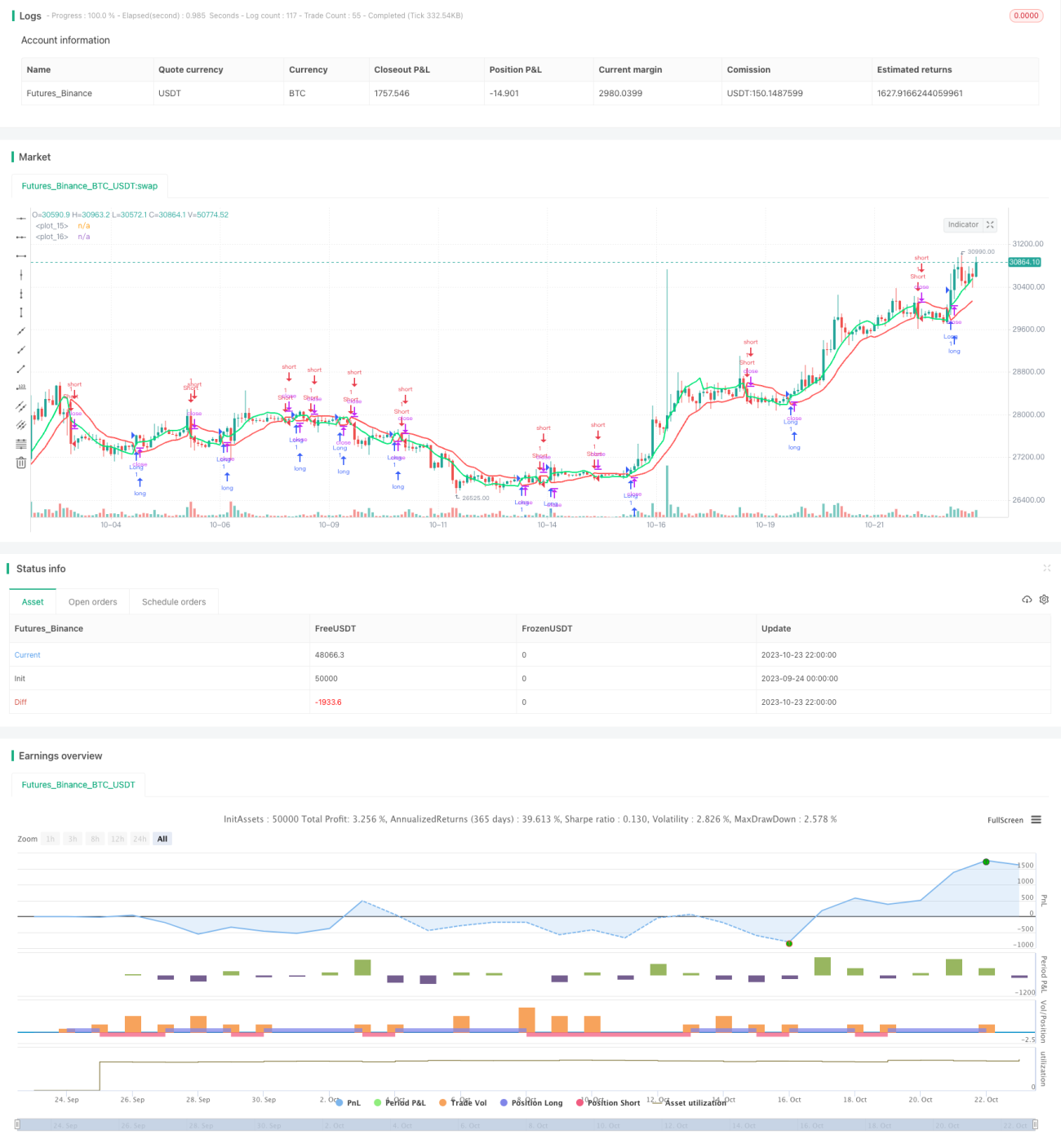1061x1148 pixels.
Task: Open the Futures_Binance_BTC_USDT:swap market tab
Action: click(90, 186)
